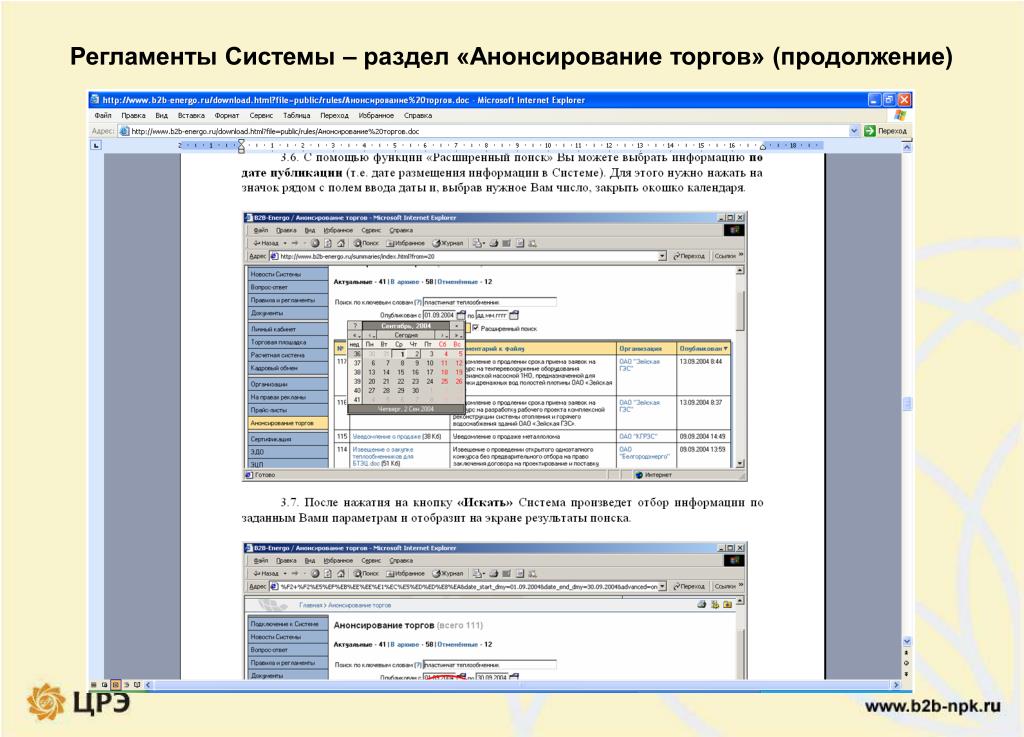This screenshot has width=1024, height=737.
Task: Click calendar icon next to дд.мм.гггг field
Action: [x=514, y=315]
